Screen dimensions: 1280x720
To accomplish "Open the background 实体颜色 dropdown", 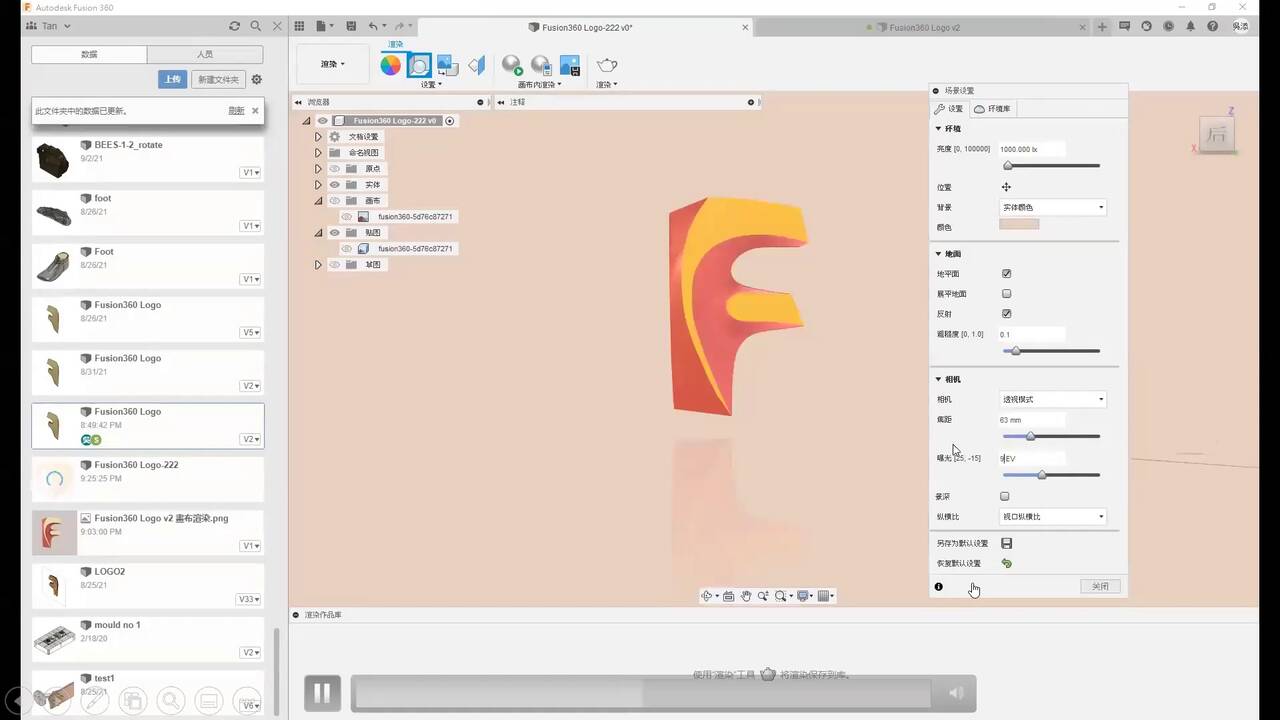I will [1052, 207].
